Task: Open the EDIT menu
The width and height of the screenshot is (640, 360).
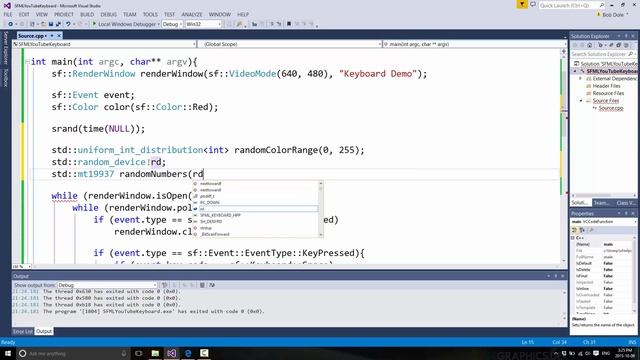Action: 24,14
